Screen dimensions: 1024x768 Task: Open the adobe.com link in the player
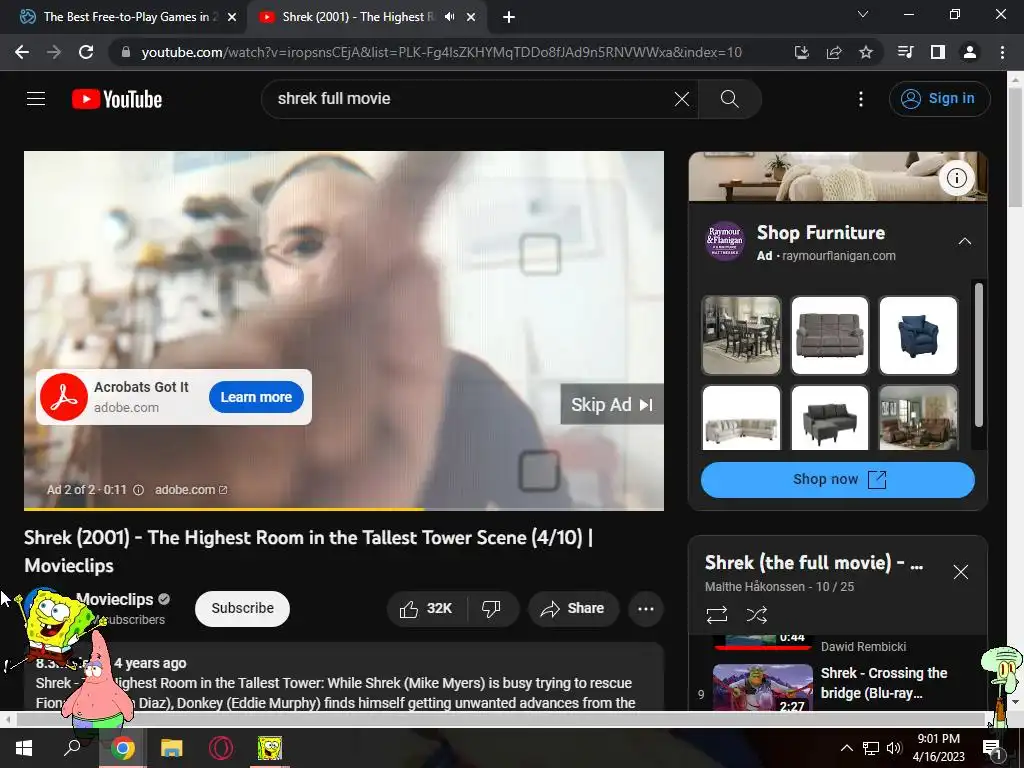[191, 490]
